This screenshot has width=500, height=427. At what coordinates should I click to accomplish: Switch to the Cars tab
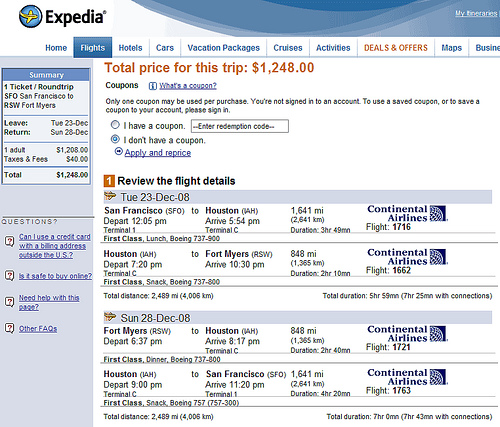click(x=165, y=48)
